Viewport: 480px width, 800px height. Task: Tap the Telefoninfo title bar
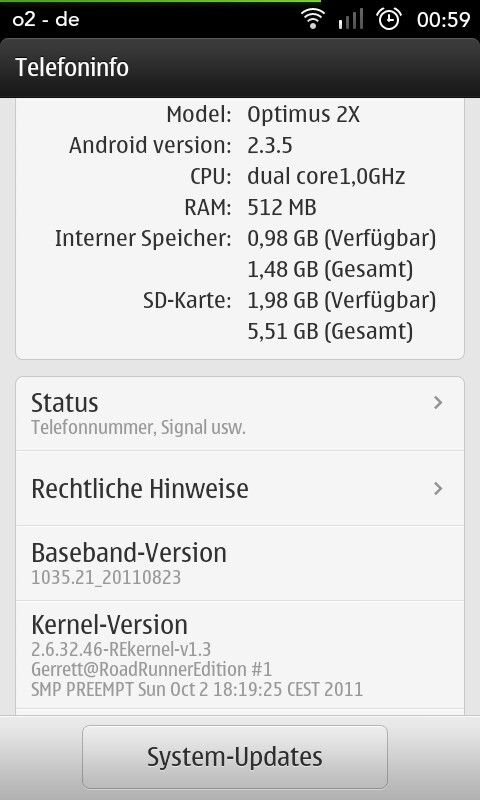(240, 67)
